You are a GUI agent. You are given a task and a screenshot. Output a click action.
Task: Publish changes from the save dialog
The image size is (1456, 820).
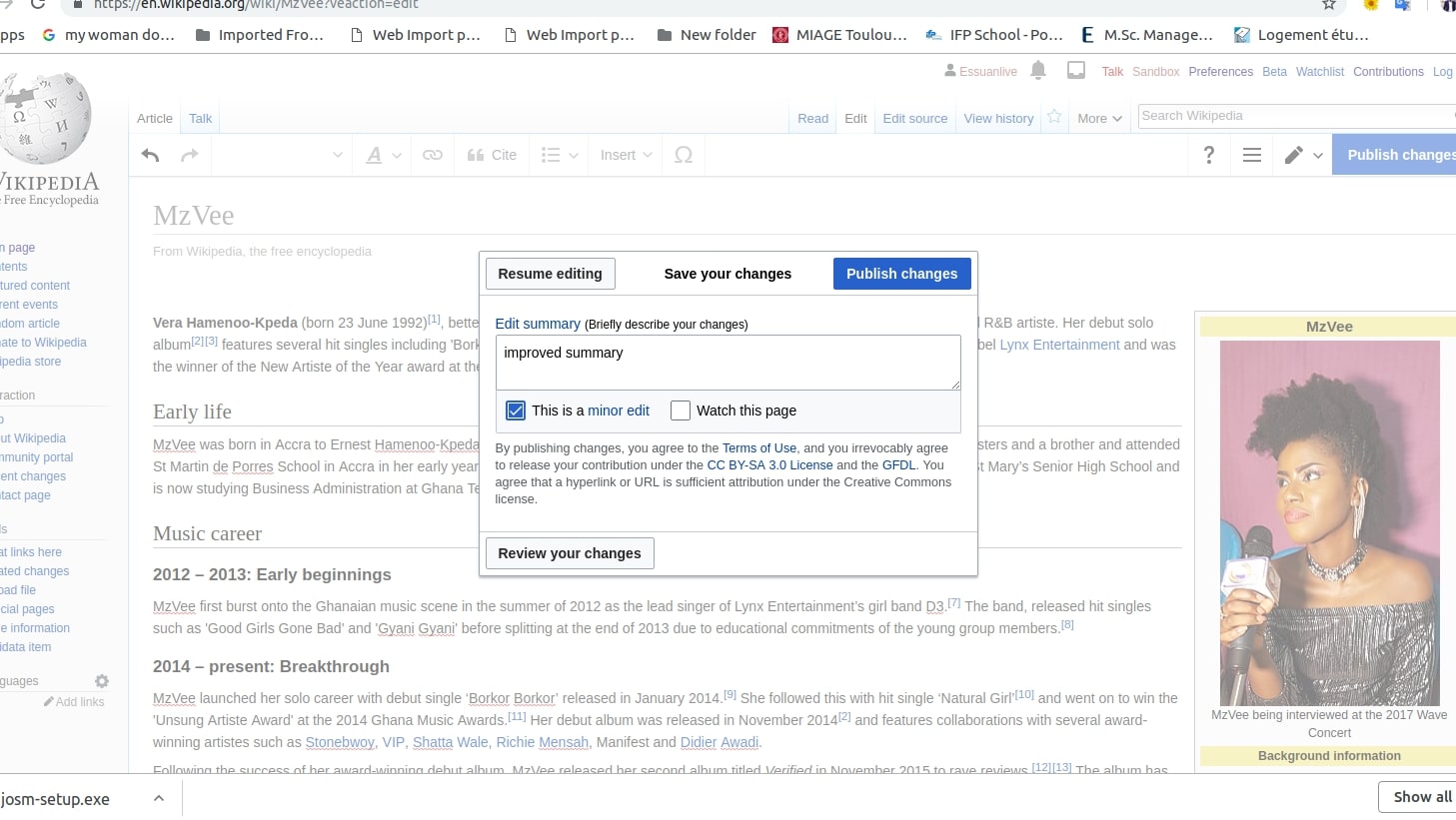[902, 274]
